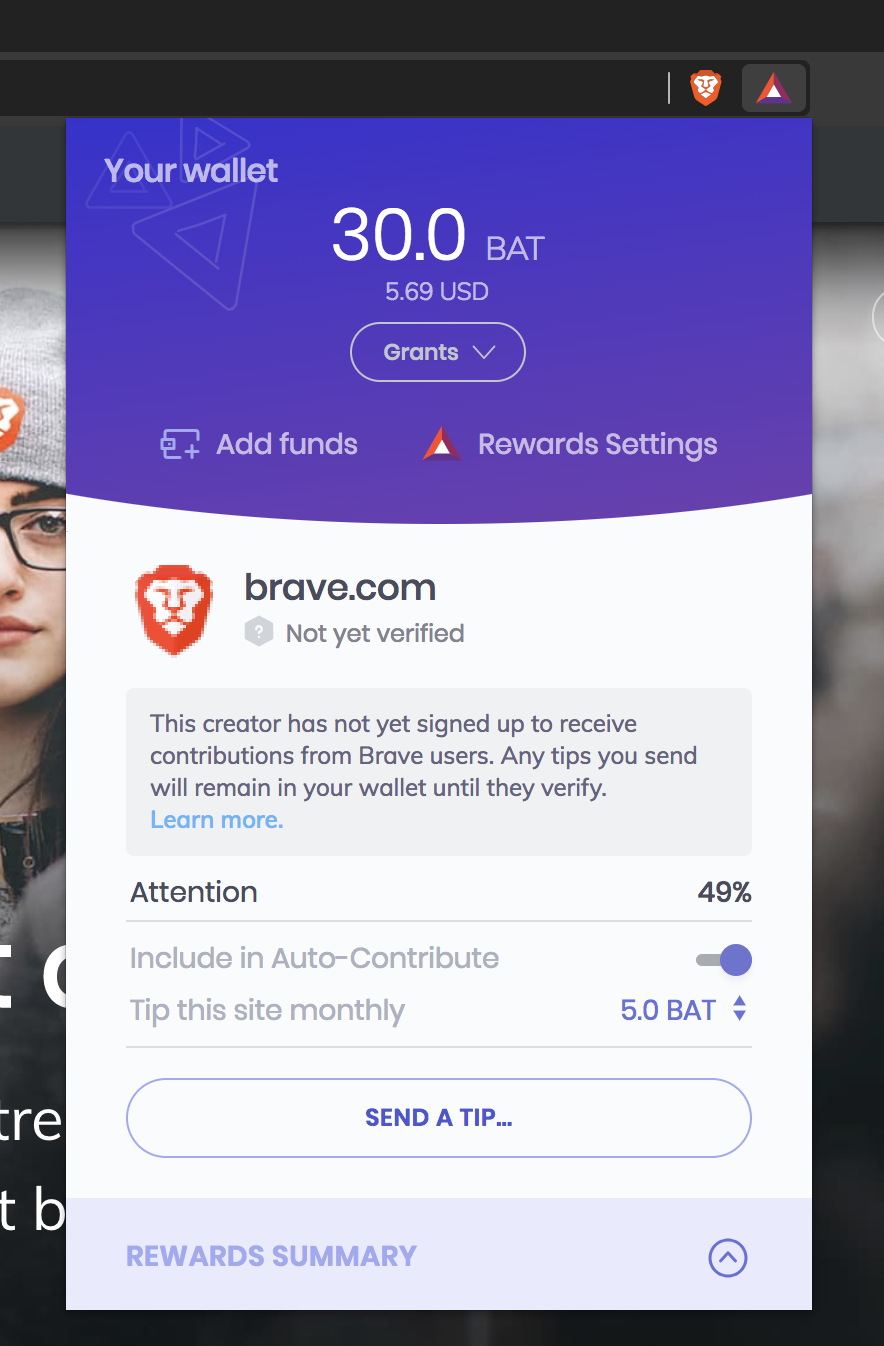Viewport: 884px width, 1346px height.
Task: Click the brave.com lion logo
Action: [174, 610]
